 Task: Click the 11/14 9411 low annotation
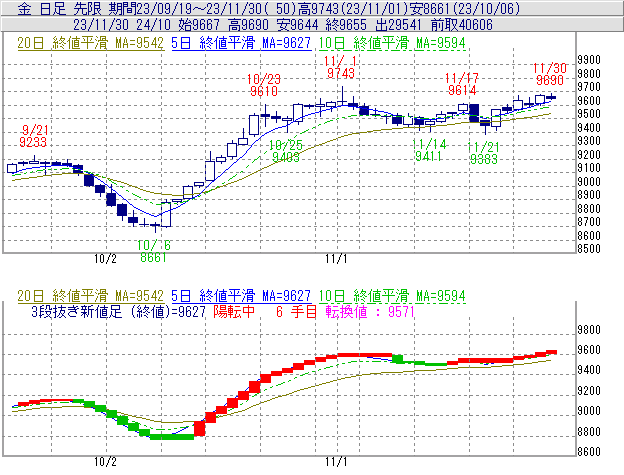coord(429,150)
